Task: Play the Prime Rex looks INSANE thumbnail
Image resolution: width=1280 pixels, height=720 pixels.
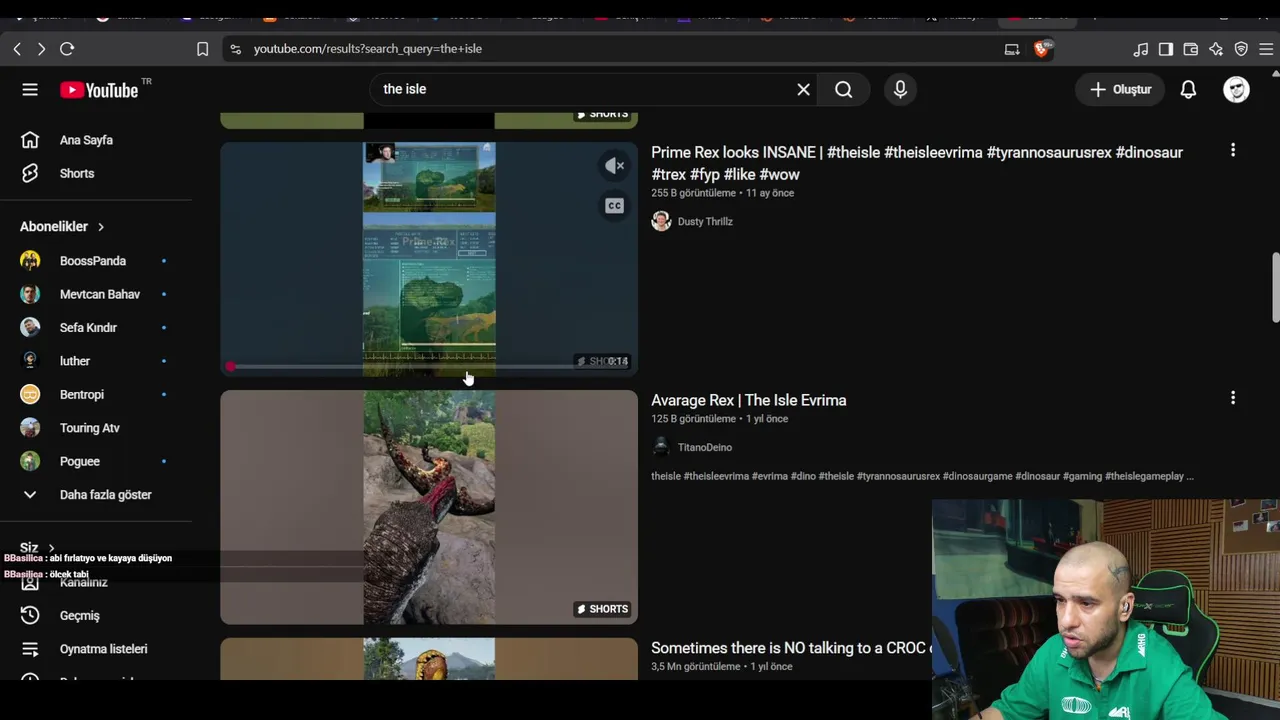Action: coord(429,259)
